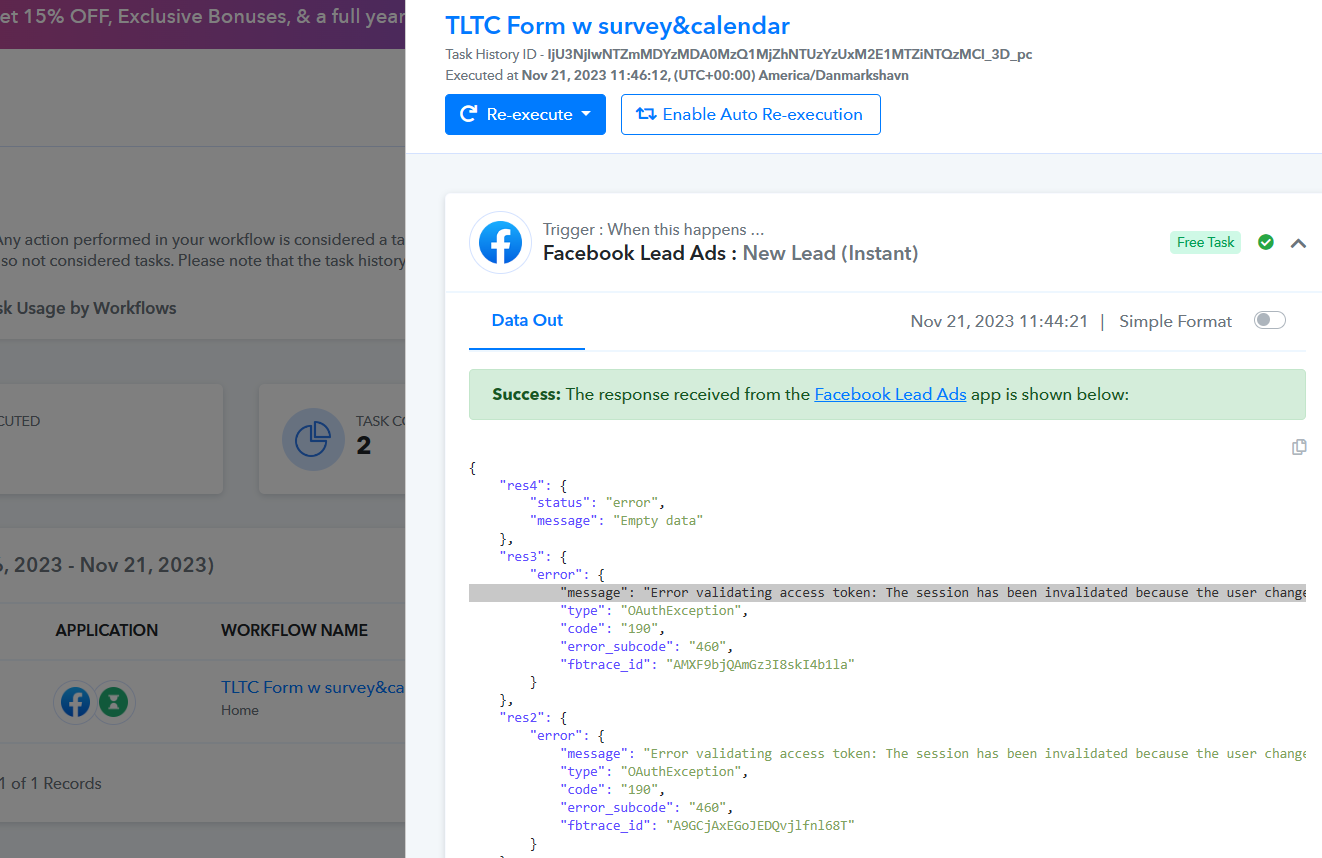Click the Facebook application icon in table row
The image size is (1322, 858).
[x=75, y=703]
